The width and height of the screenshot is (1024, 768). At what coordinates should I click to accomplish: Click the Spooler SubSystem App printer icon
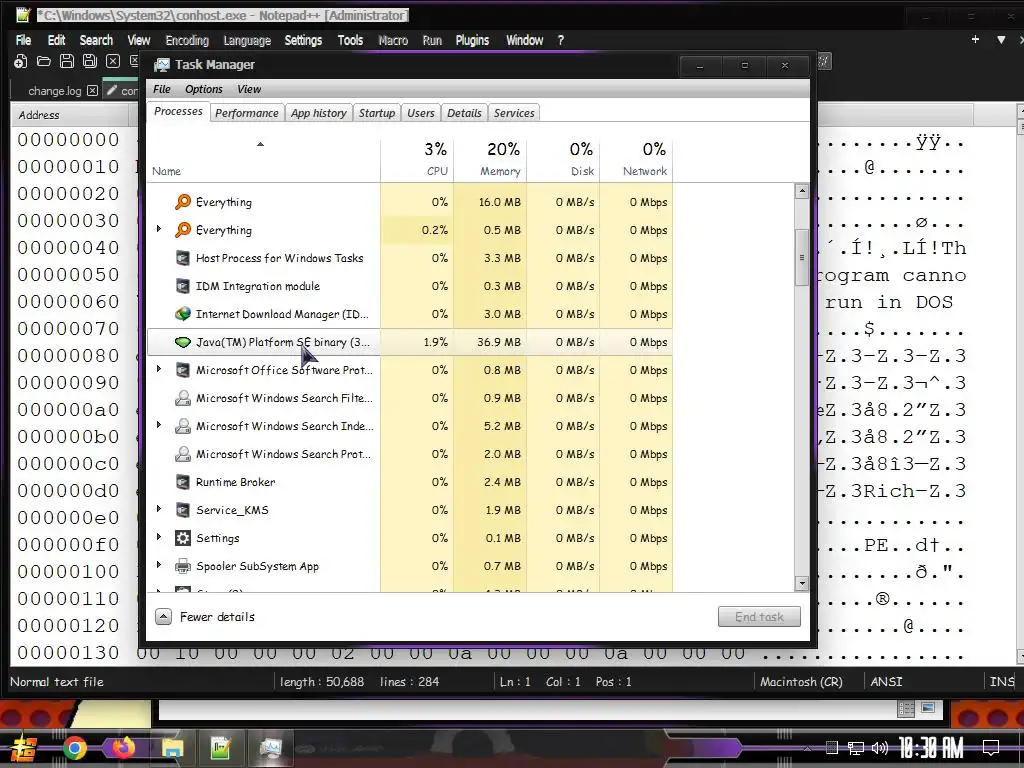click(x=183, y=566)
